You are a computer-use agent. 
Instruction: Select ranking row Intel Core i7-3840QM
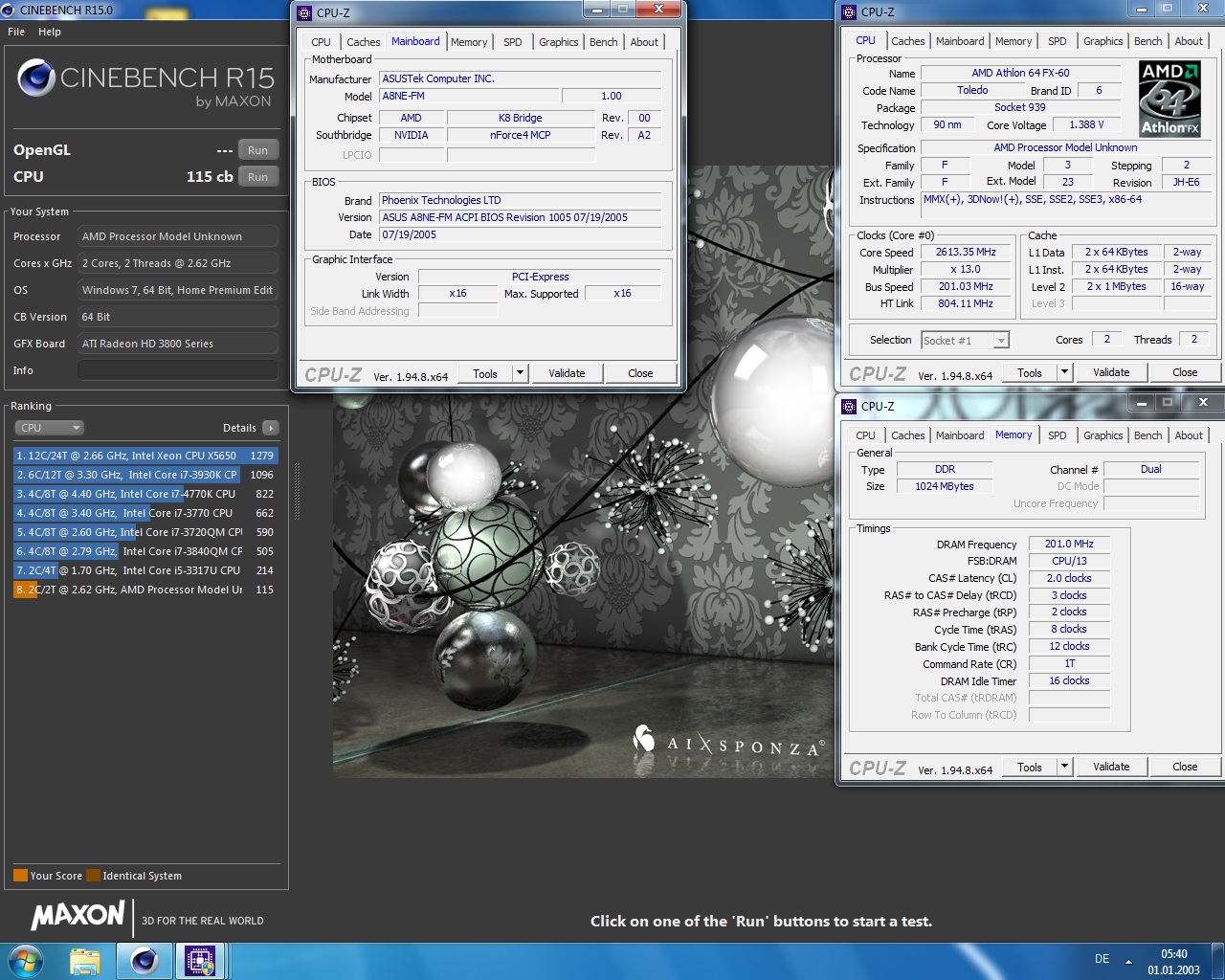tap(145, 551)
